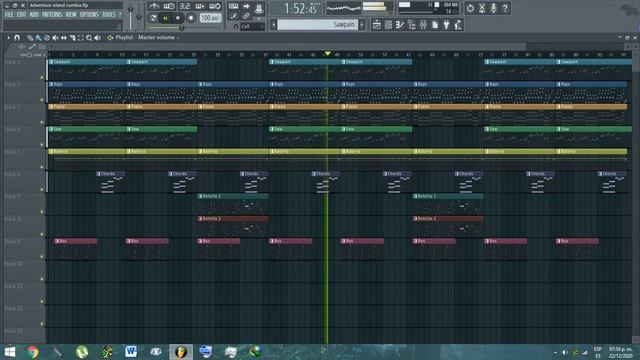Click the one-click audio recording microphone icon
The width and height of the screenshot is (640, 360).
tap(493, 8)
